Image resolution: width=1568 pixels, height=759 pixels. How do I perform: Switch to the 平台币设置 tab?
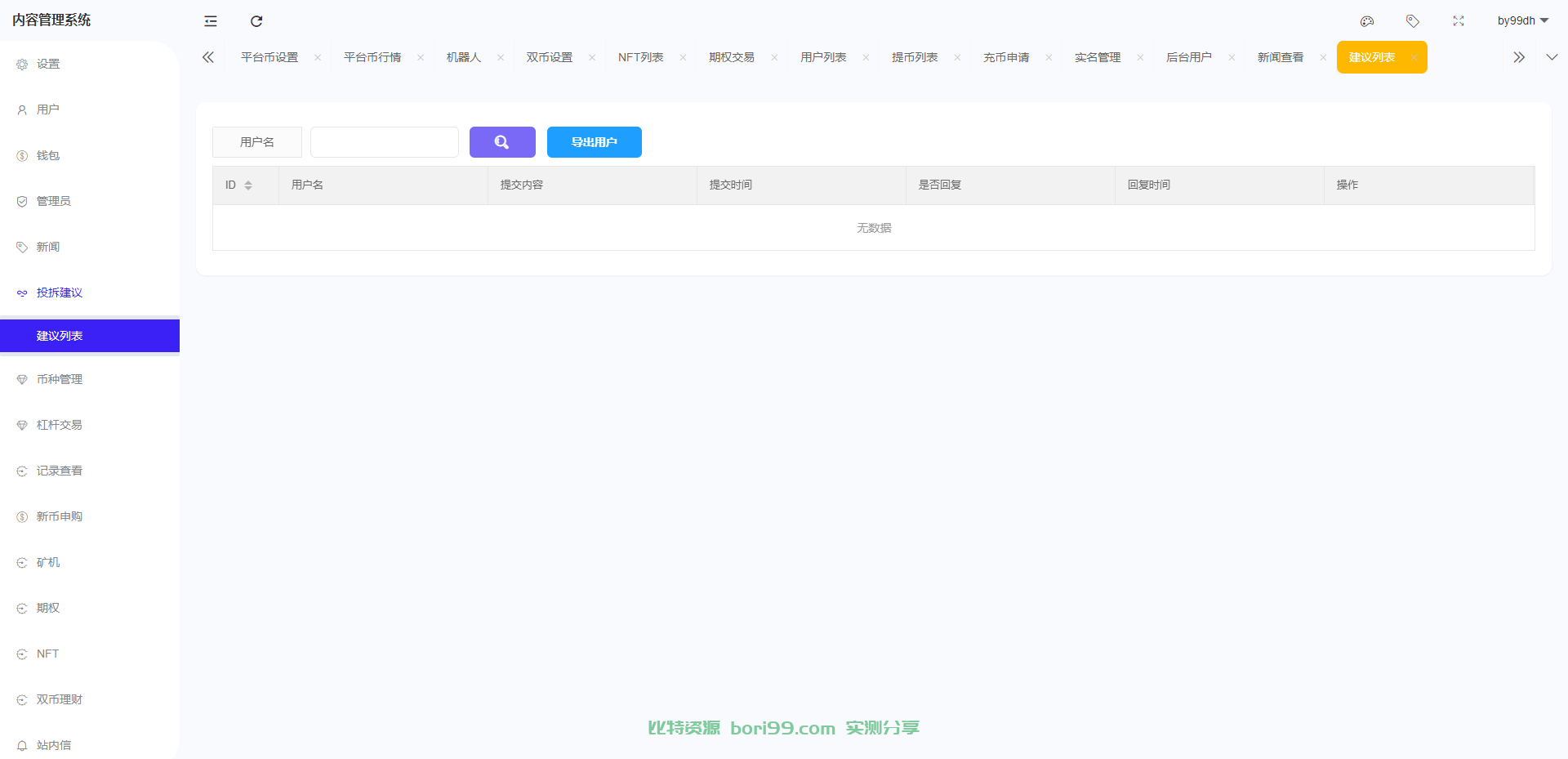click(269, 57)
